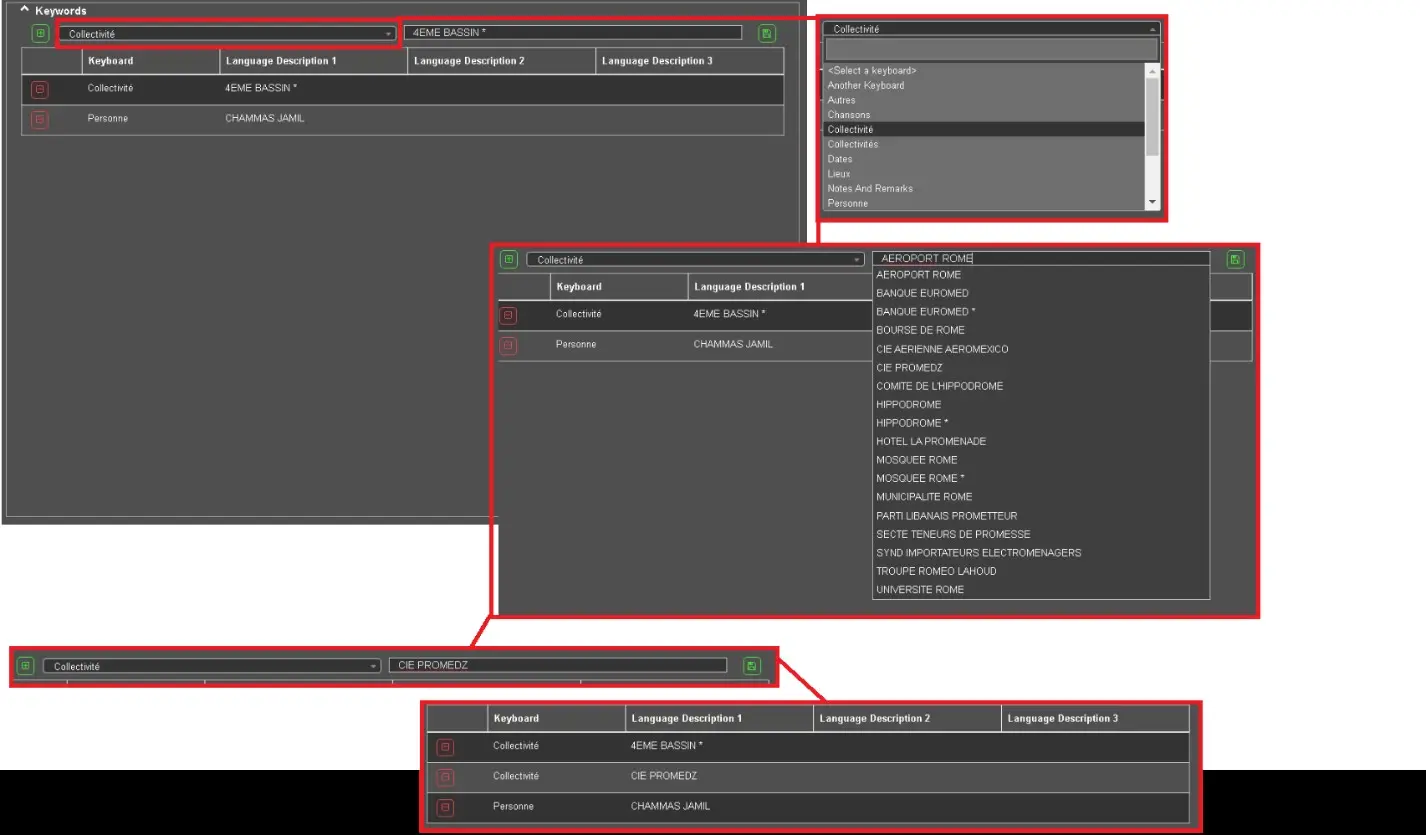1426x835 pixels.
Task: Pick 'BOURSE DE ROME' from the suggestions
Action: coord(920,330)
